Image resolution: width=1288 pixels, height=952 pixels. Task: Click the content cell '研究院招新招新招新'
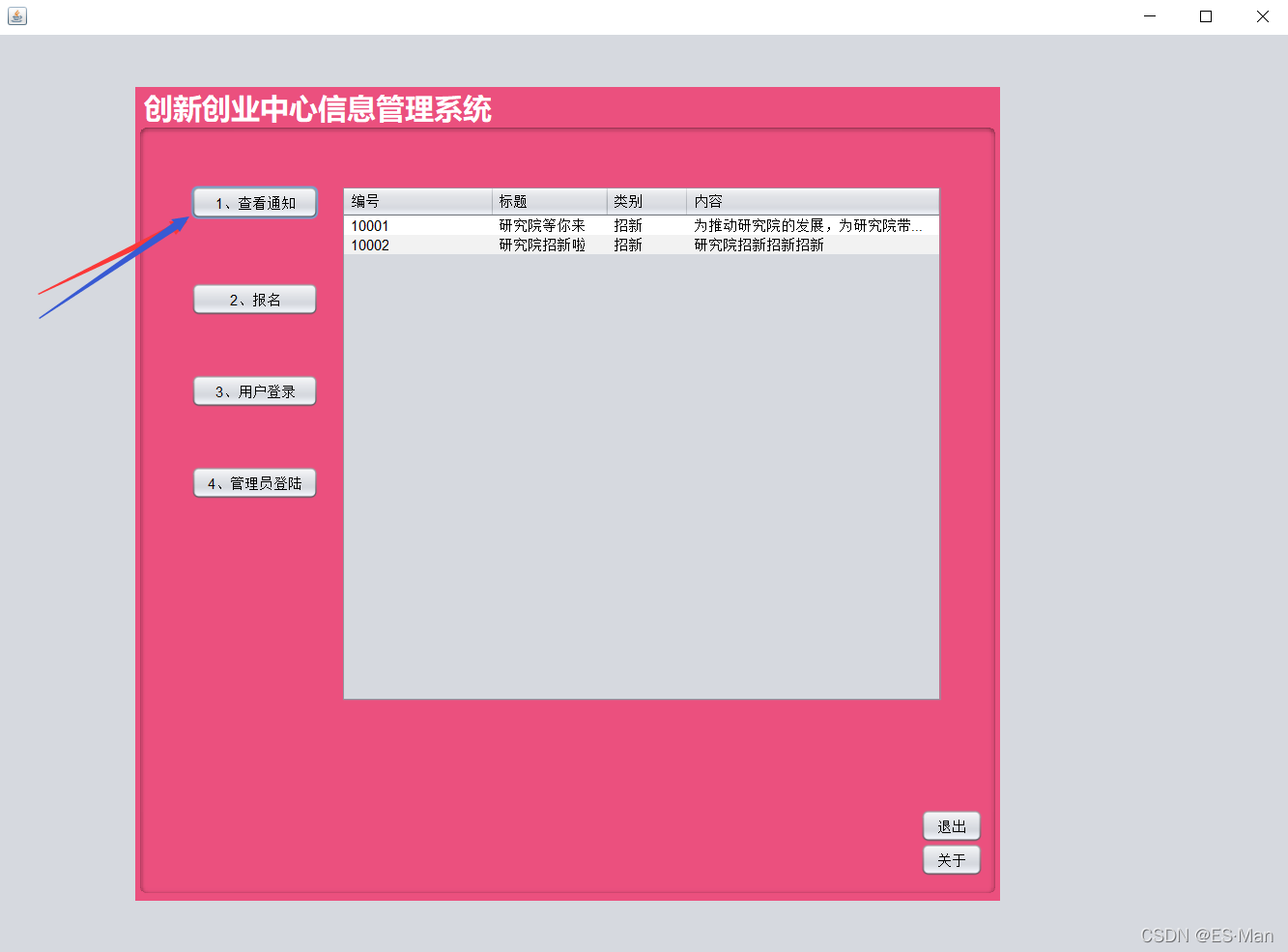[813, 245]
